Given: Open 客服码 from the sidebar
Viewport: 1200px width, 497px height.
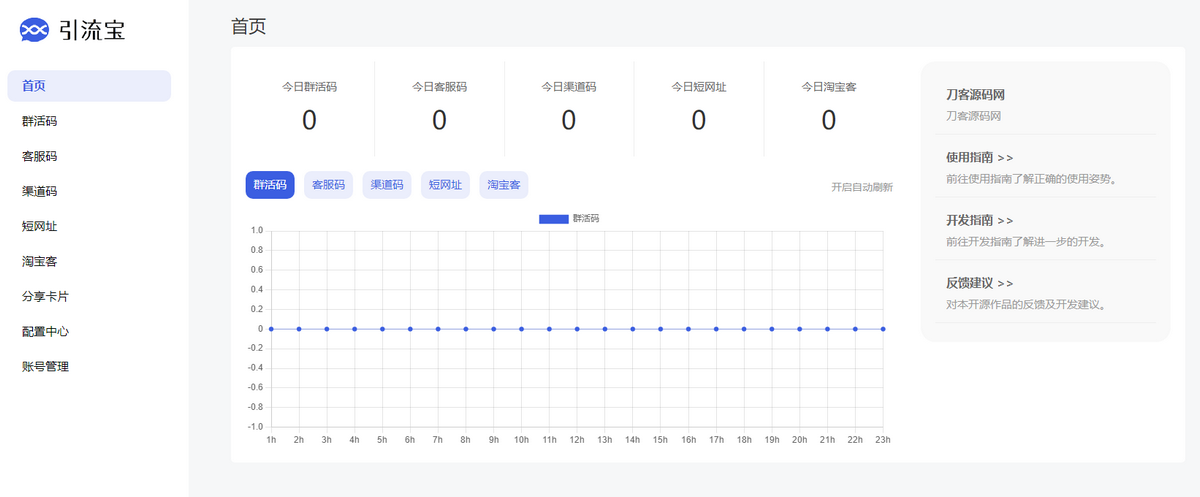Looking at the screenshot, I should pyautogui.click(x=40, y=156).
